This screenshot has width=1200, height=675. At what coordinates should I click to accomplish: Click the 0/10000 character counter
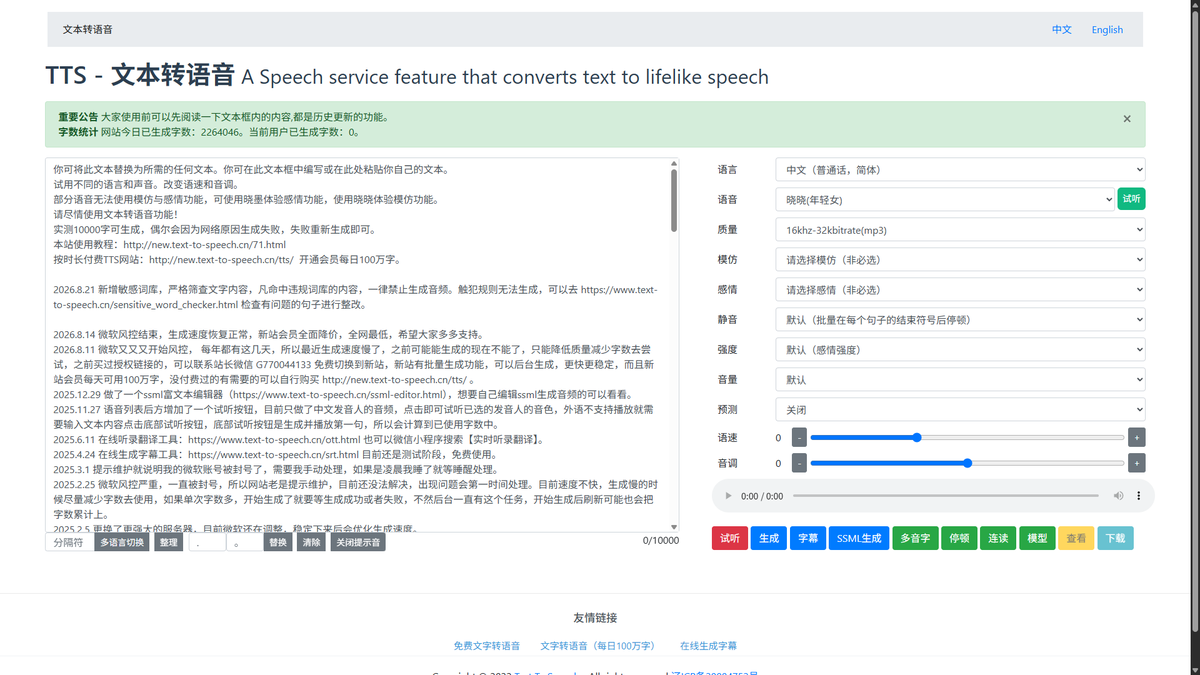pyautogui.click(x=660, y=541)
